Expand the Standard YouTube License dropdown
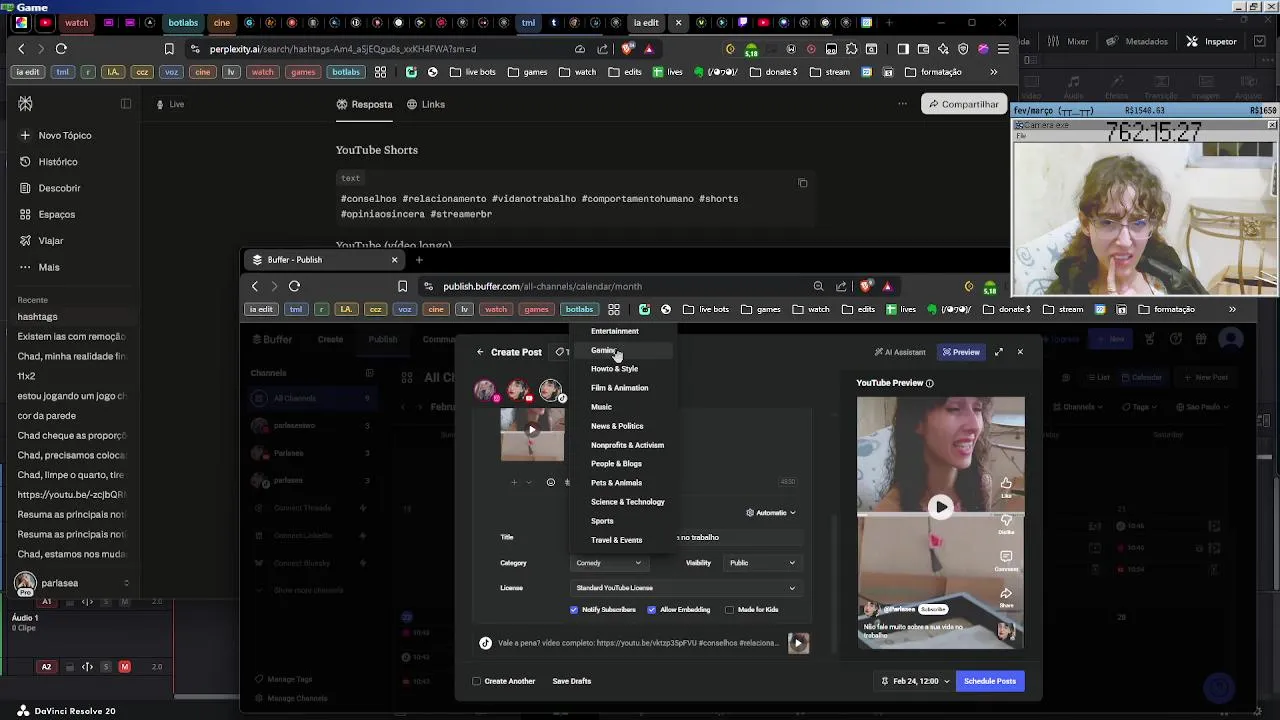1280x720 pixels. point(685,588)
